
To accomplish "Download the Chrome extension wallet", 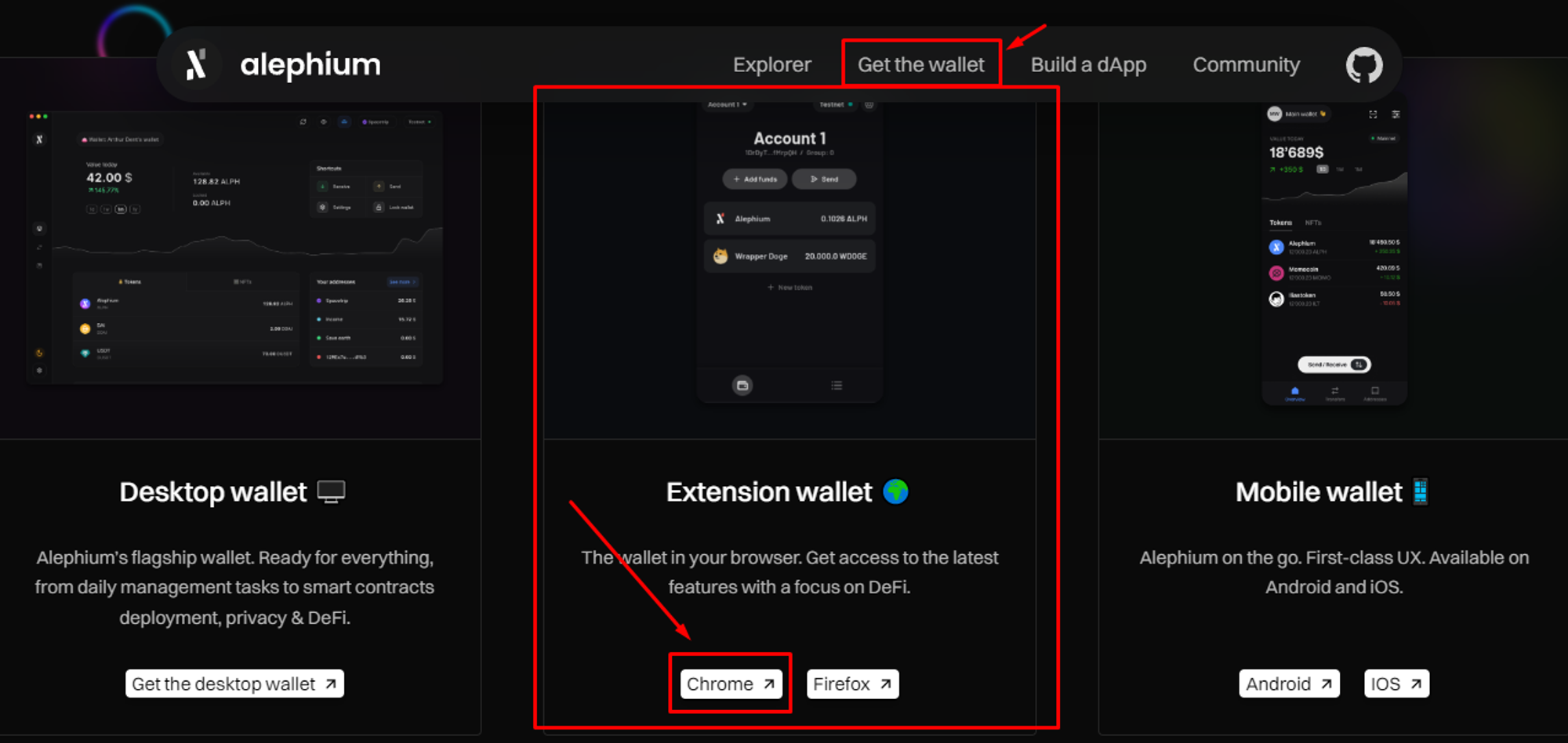I will tap(731, 683).
